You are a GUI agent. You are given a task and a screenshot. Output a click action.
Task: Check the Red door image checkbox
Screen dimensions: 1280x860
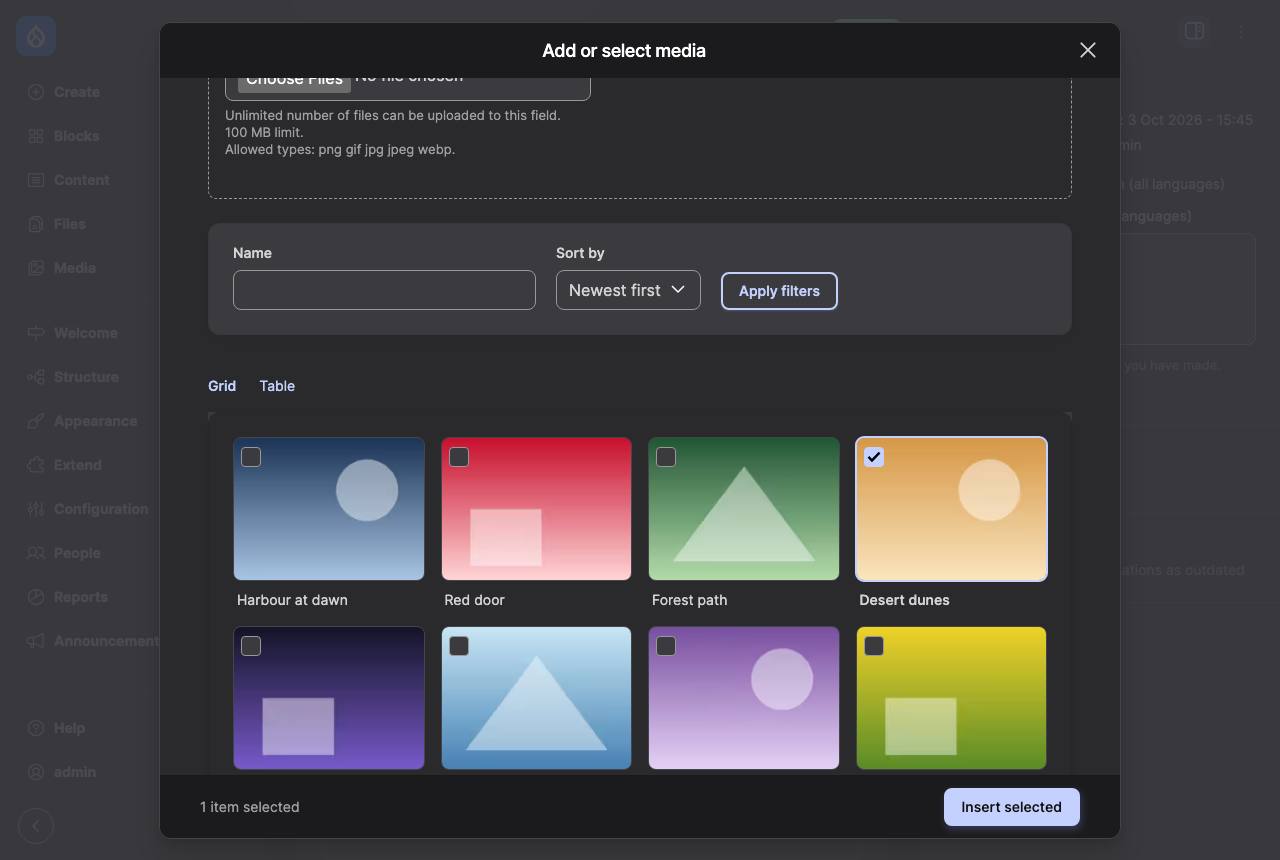click(459, 457)
